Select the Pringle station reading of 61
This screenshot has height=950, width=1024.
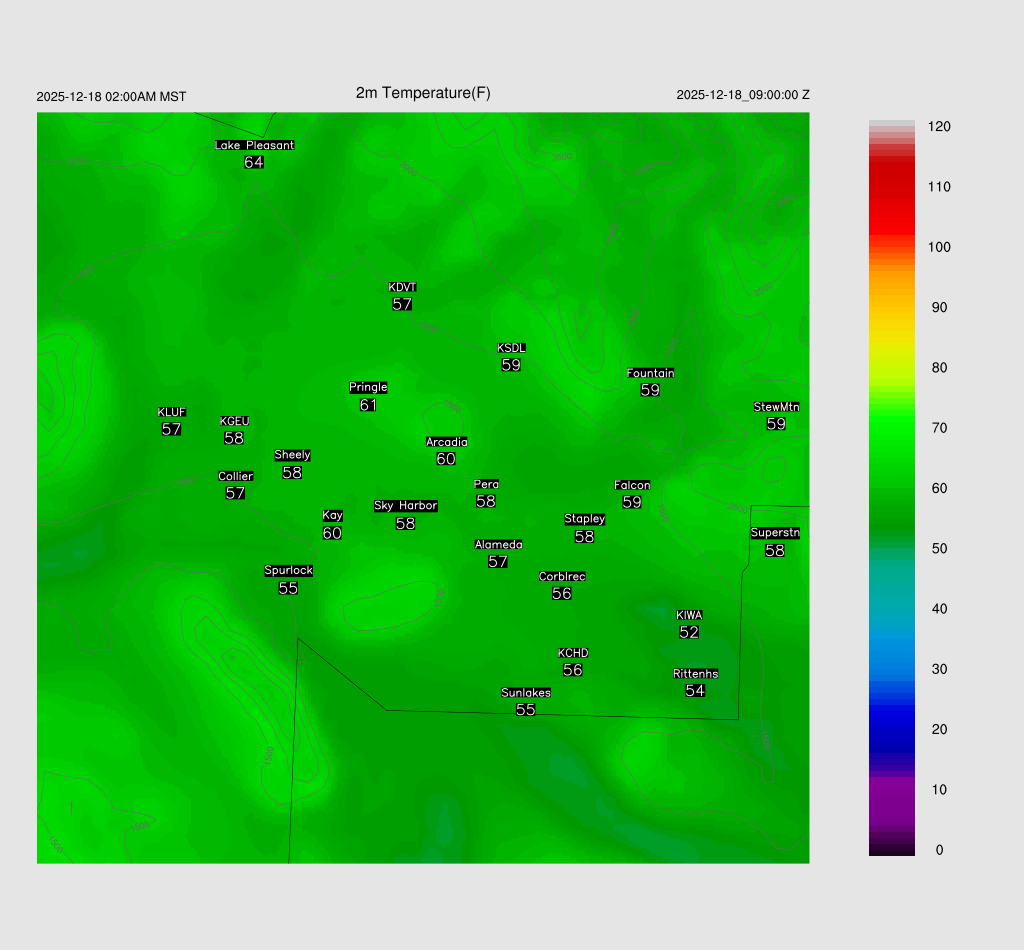[368, 405]
